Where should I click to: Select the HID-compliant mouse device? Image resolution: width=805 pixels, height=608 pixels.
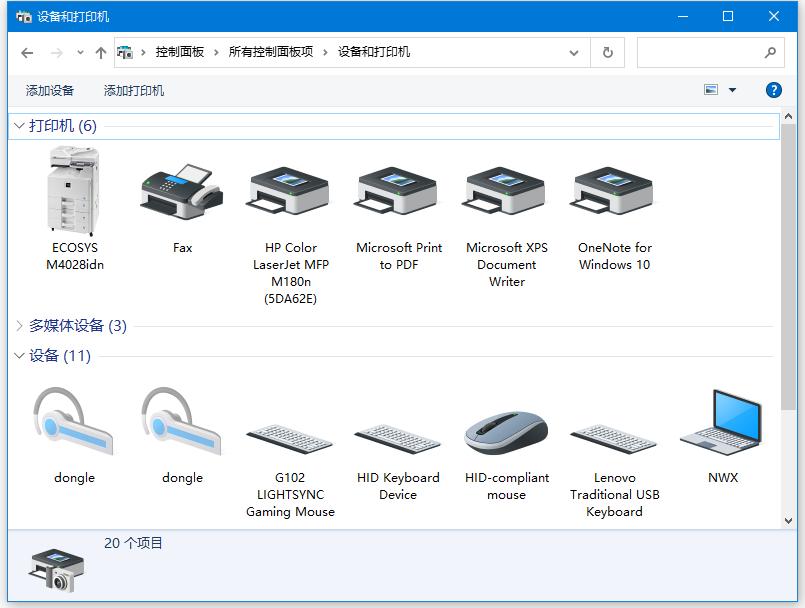pos(505,425)
